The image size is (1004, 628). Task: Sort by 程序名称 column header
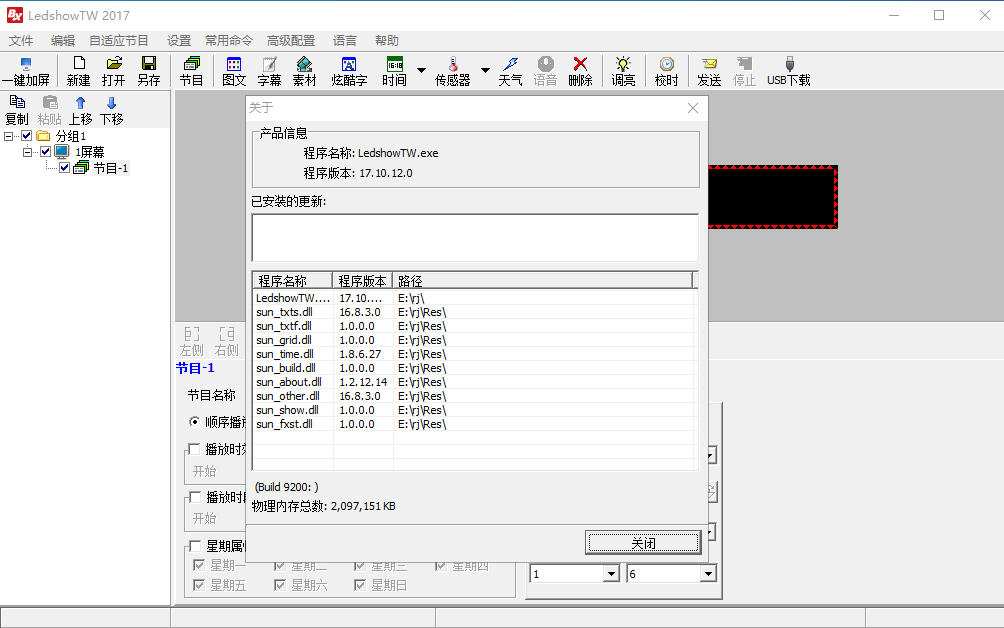(293, 280)
